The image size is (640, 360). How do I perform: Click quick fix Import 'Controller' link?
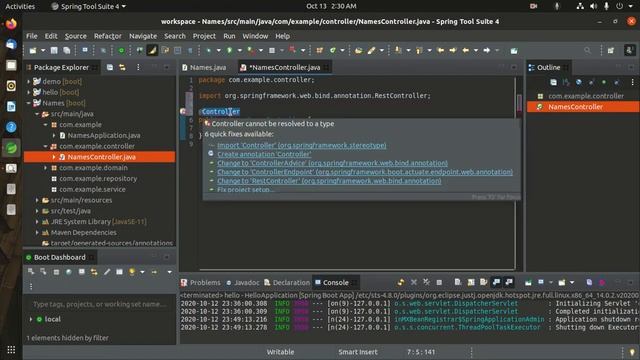(x=302, y=145)
